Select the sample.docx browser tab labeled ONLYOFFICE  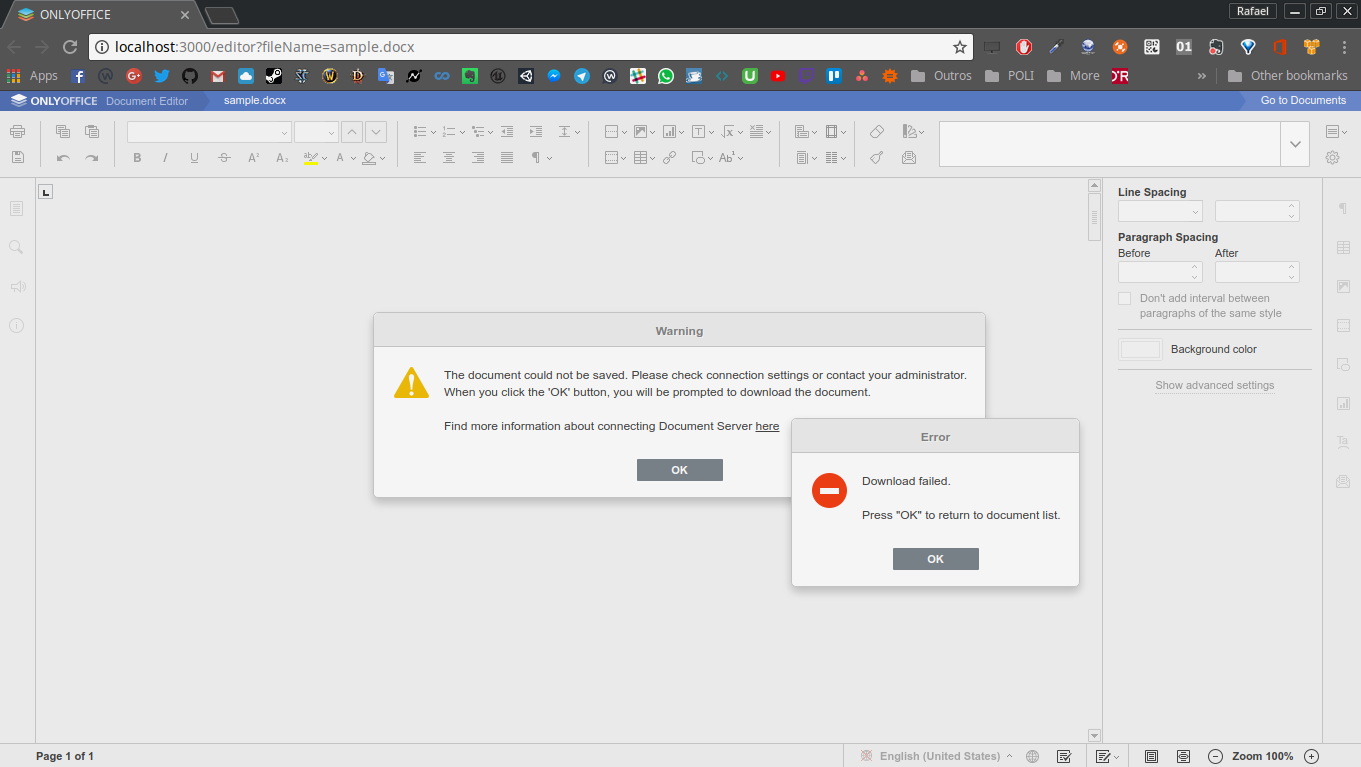click(100, 15)
